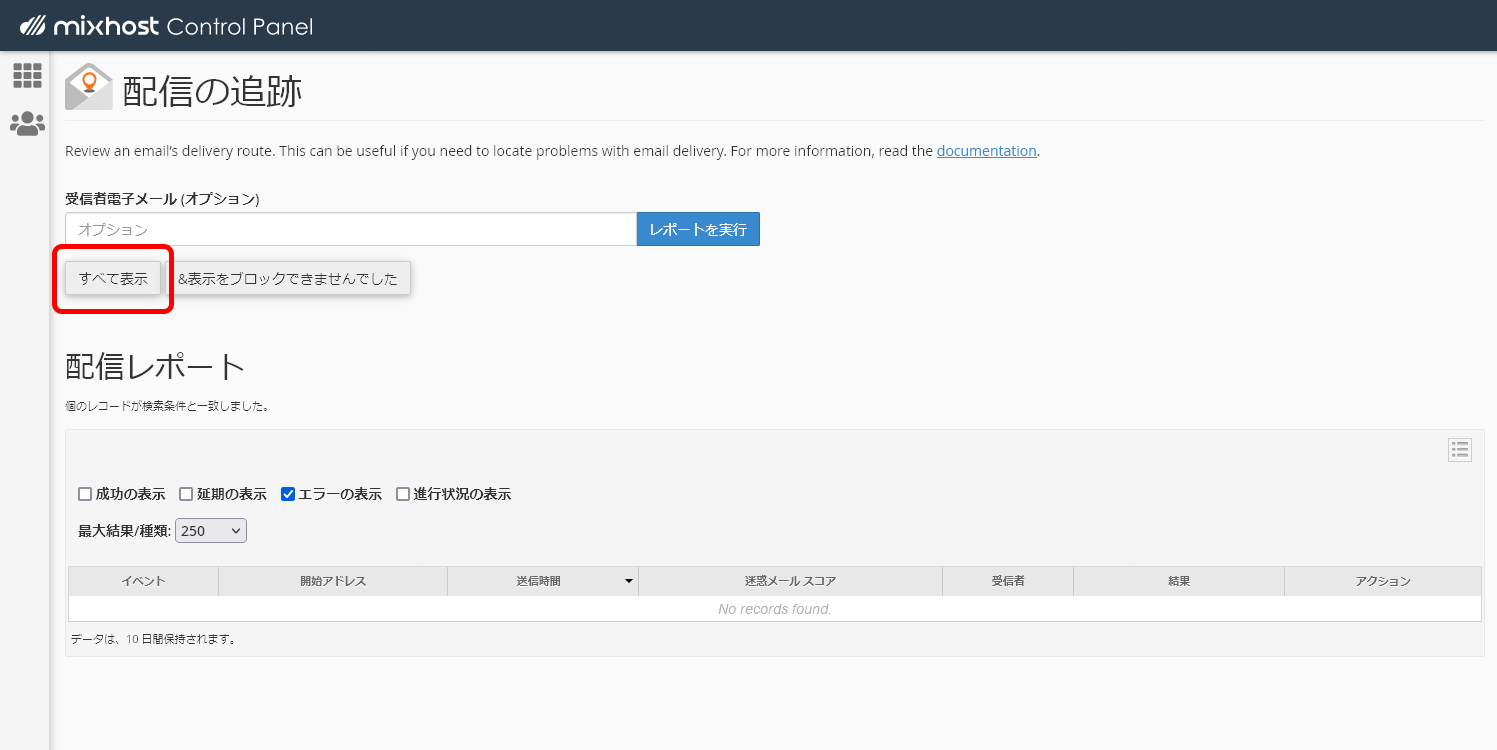
Task: Open the 最大結果/種類 dropdown showing 250
Action: 211,531
